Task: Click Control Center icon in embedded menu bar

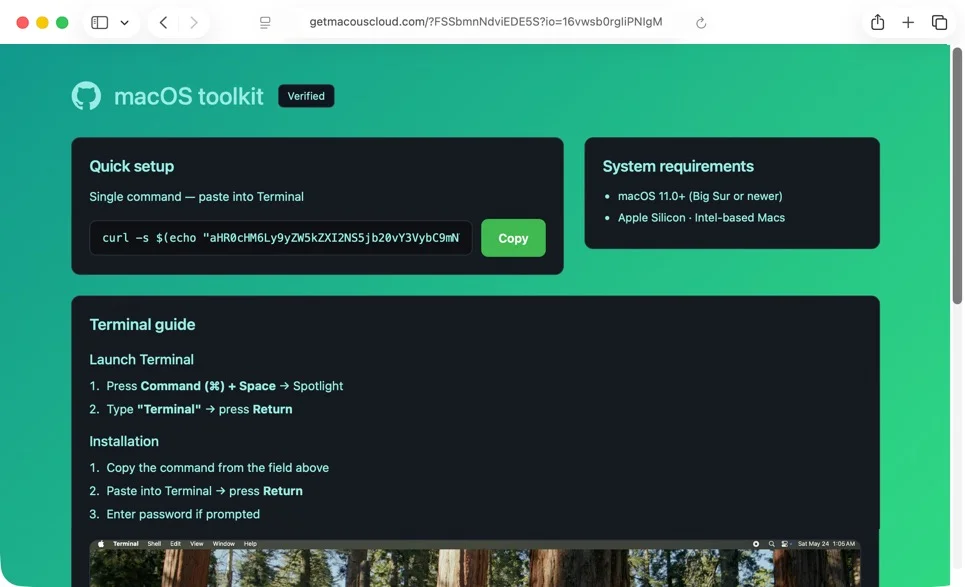Action: pos(785,544)
